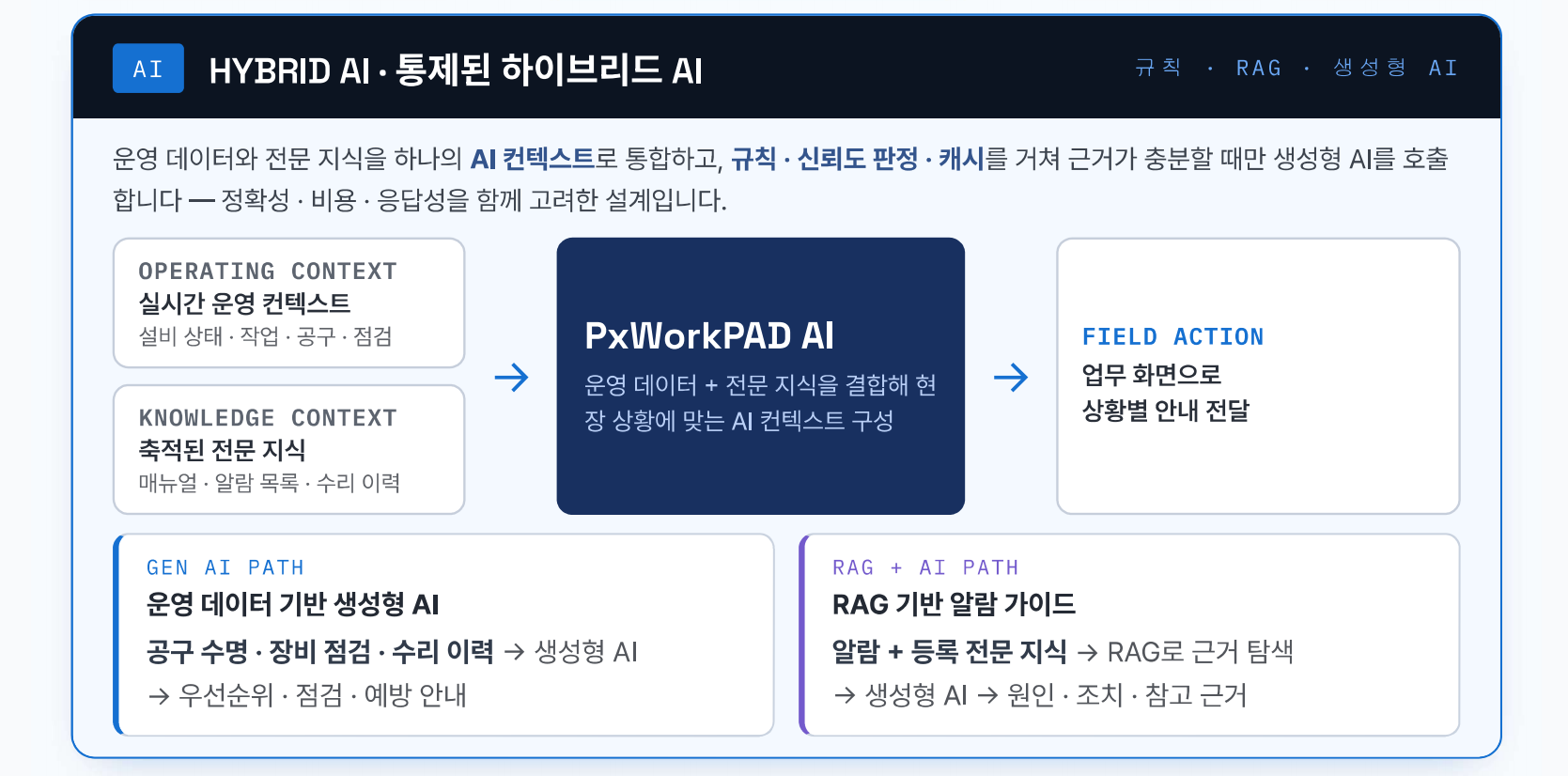Click the "원인 · 조치 · 참고 근거" text
This screenshot has height=776, width=1568.
[1127, 695]
